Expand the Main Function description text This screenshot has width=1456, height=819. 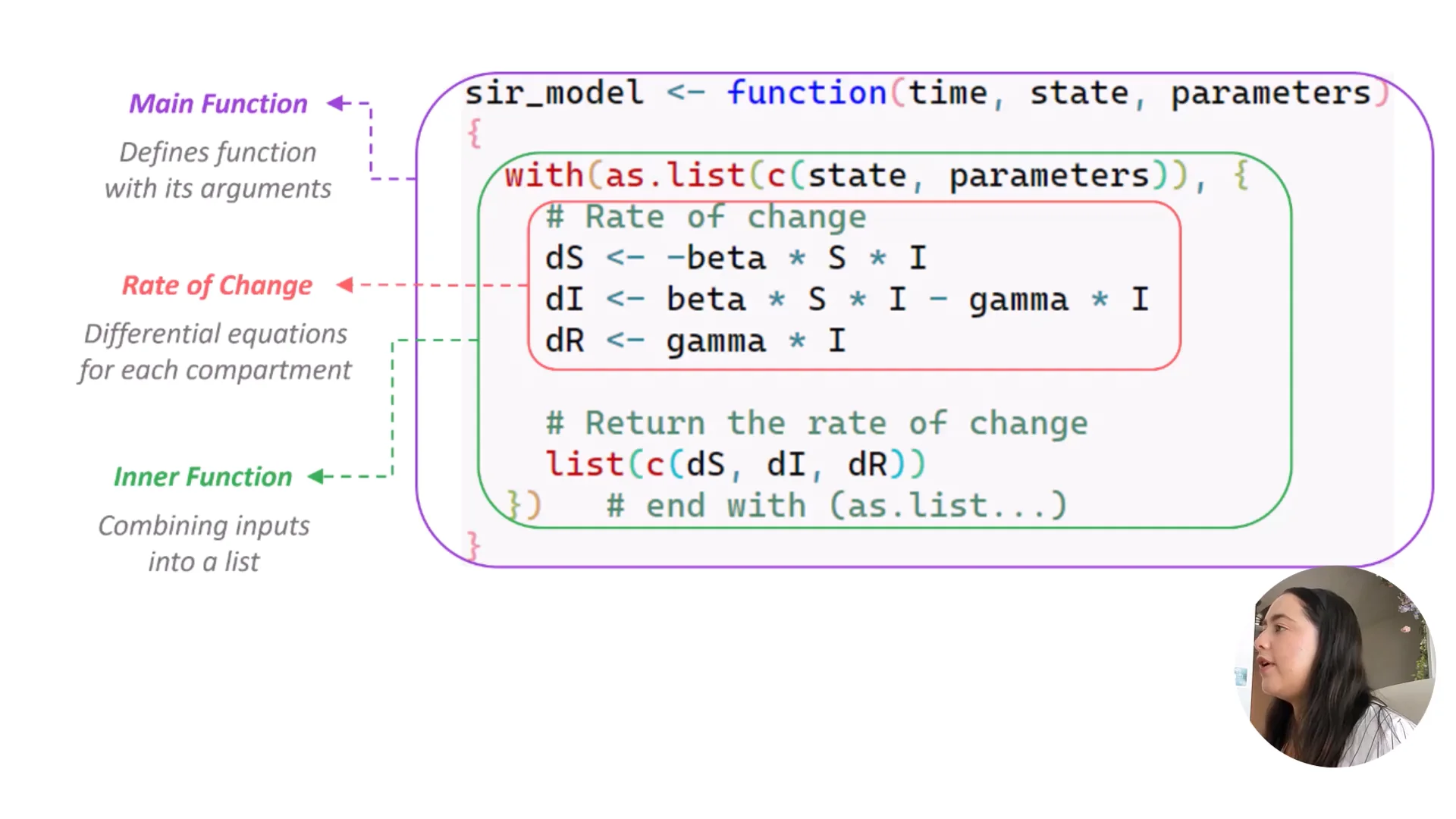coord(218,170)
